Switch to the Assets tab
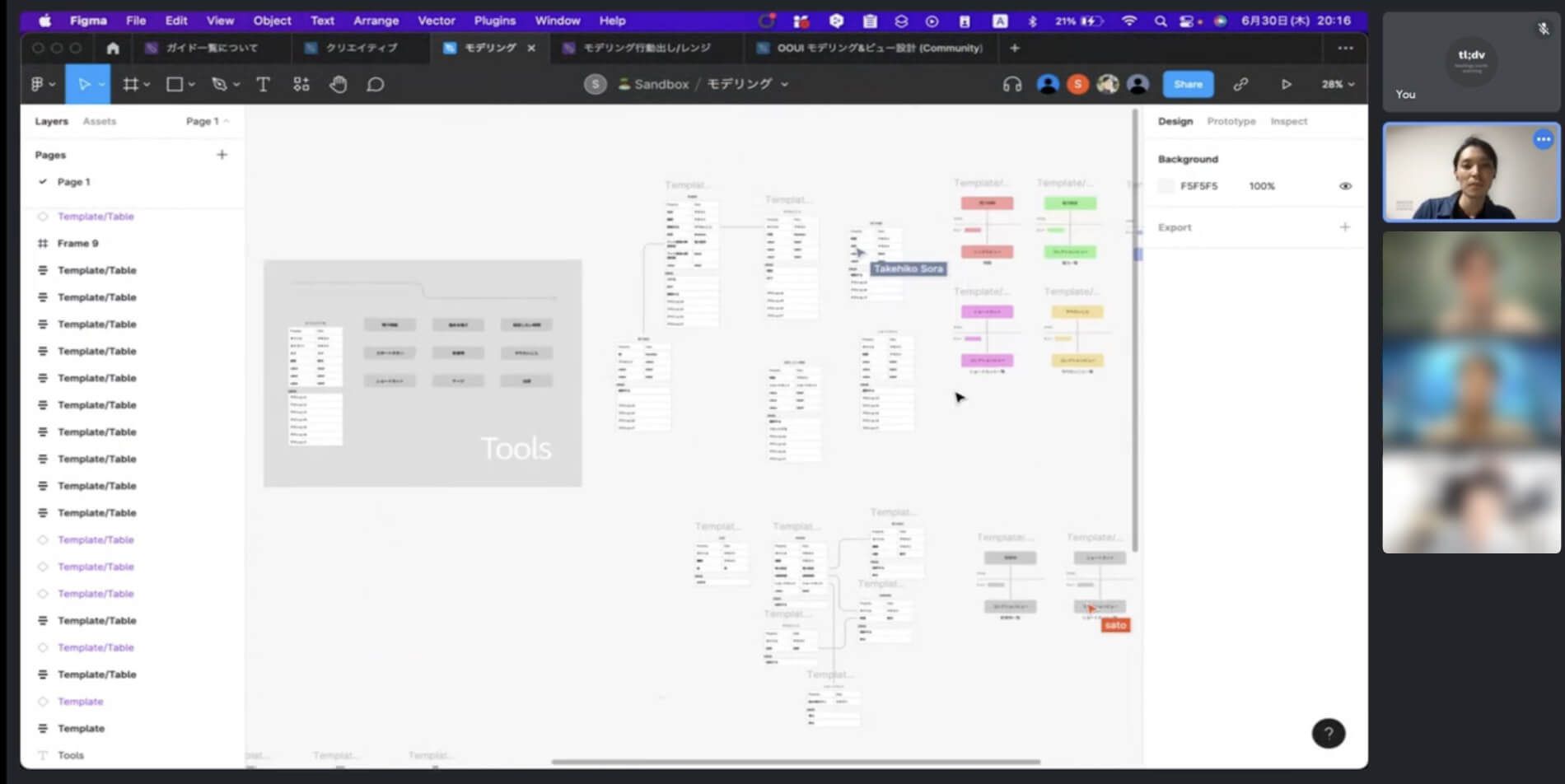 point(99,121)
